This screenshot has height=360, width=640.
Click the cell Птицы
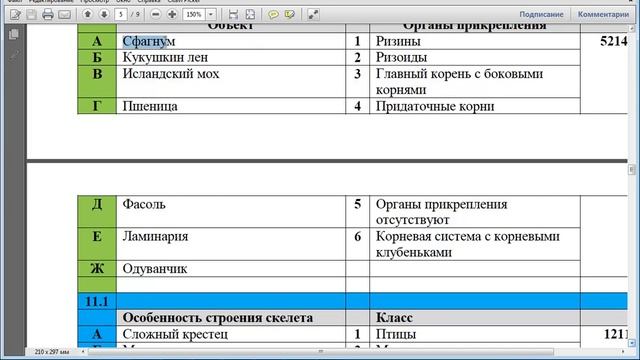(x=396, y=334)
